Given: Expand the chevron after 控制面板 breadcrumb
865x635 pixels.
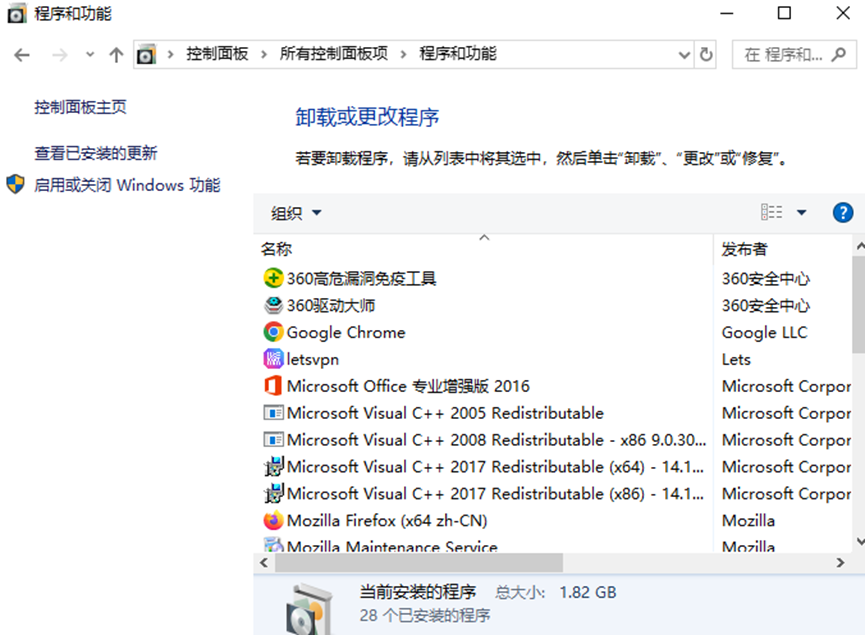Looking at the screenshot, I should pyautogui.click(x=264, y=54).
